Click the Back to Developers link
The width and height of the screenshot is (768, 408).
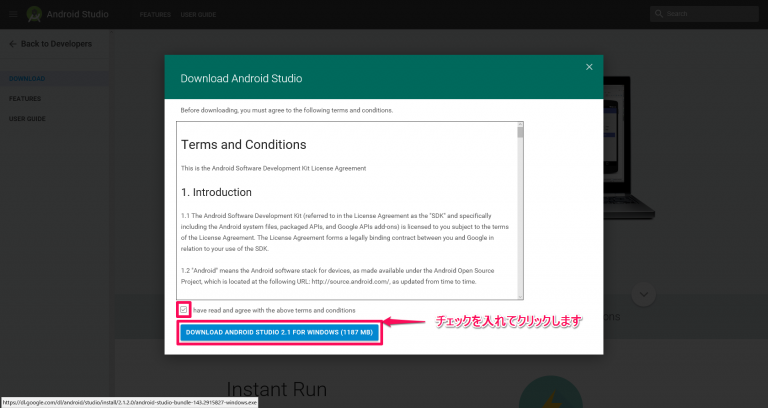click(x=56, y=44)
